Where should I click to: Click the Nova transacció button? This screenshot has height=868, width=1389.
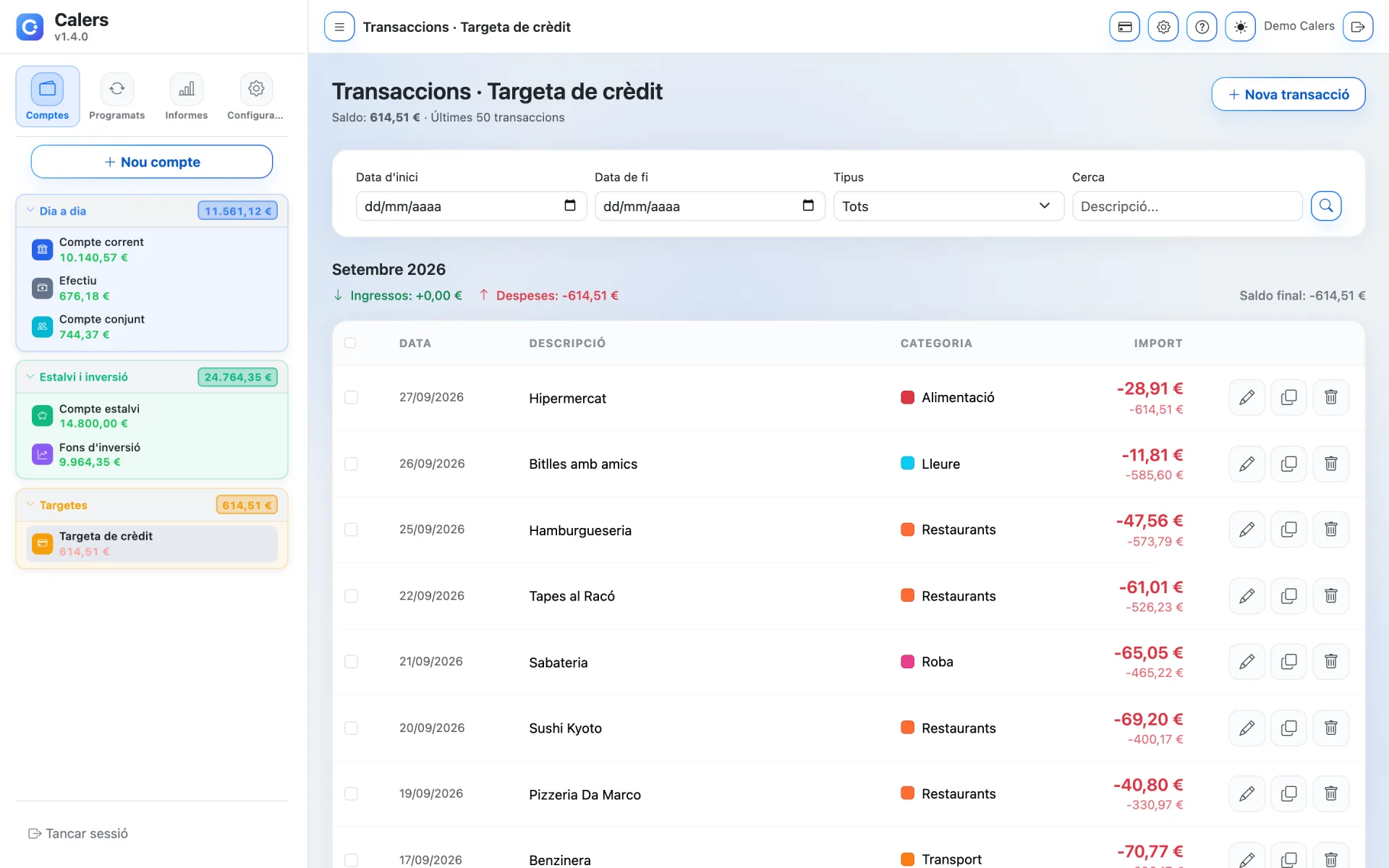pos(1288,94)
